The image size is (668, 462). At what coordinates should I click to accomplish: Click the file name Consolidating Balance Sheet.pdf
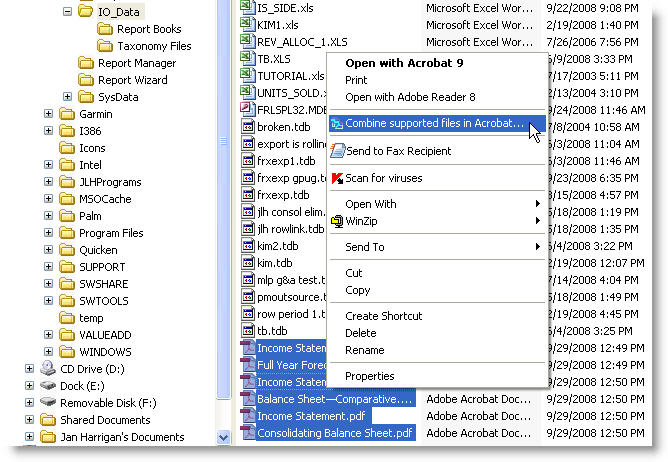click(334, 433)
